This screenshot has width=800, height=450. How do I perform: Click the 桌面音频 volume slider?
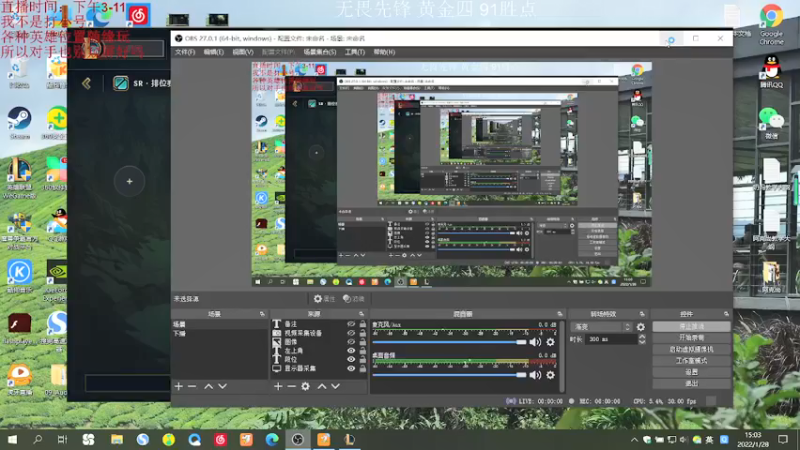[x=449, y=375]
